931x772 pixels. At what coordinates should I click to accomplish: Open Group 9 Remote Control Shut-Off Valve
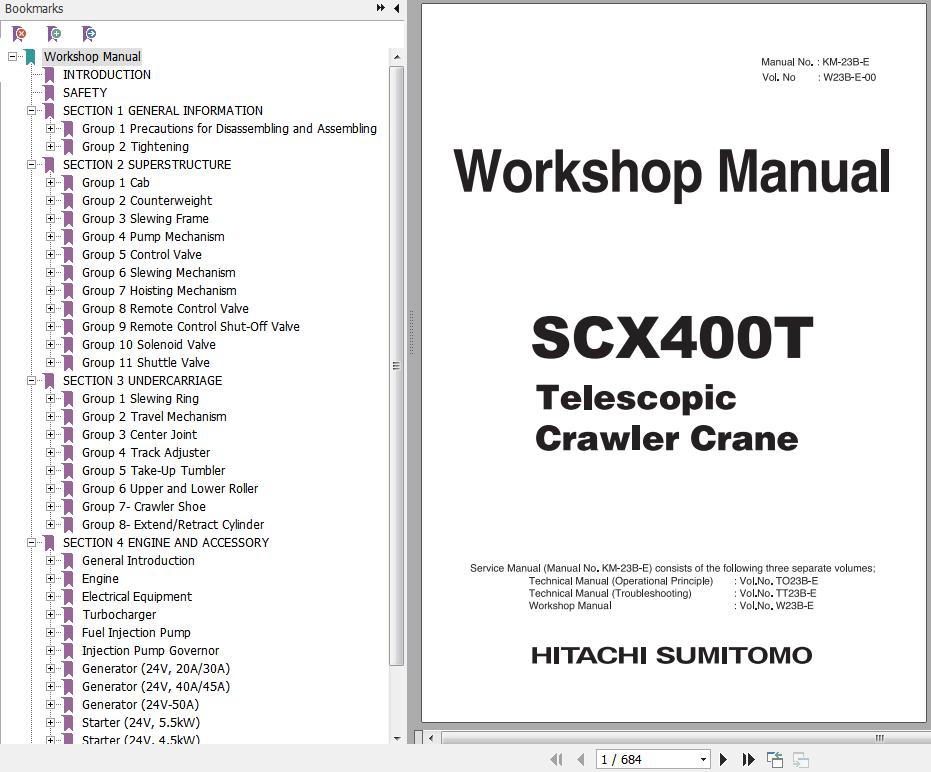[x=191, y=327]
